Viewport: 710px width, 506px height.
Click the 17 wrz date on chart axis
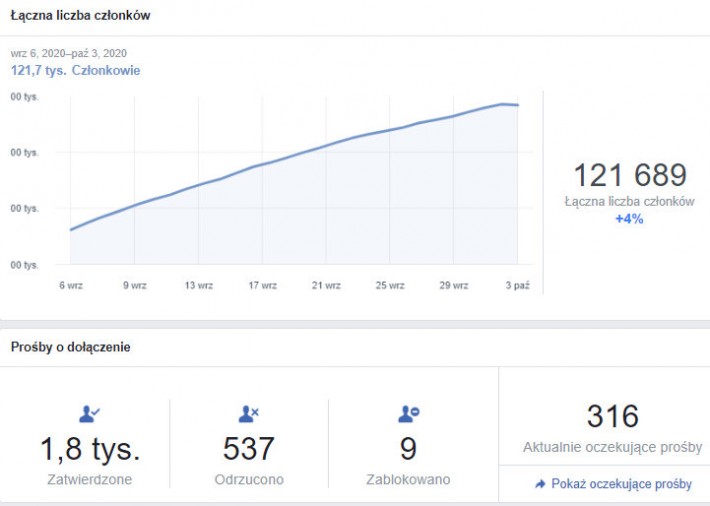[262, 285]
